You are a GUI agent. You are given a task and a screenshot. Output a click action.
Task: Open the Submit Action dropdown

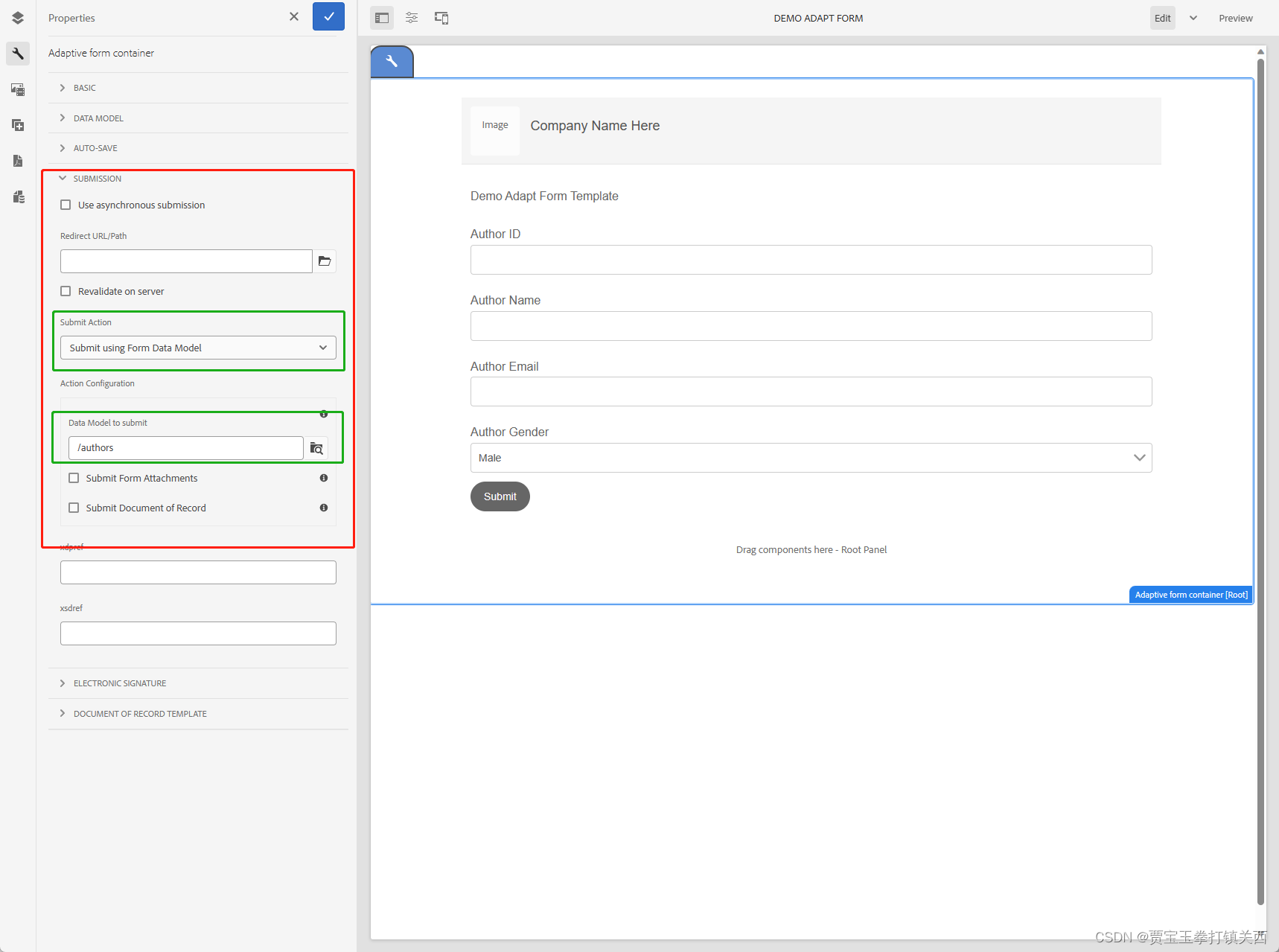point(198,348)
